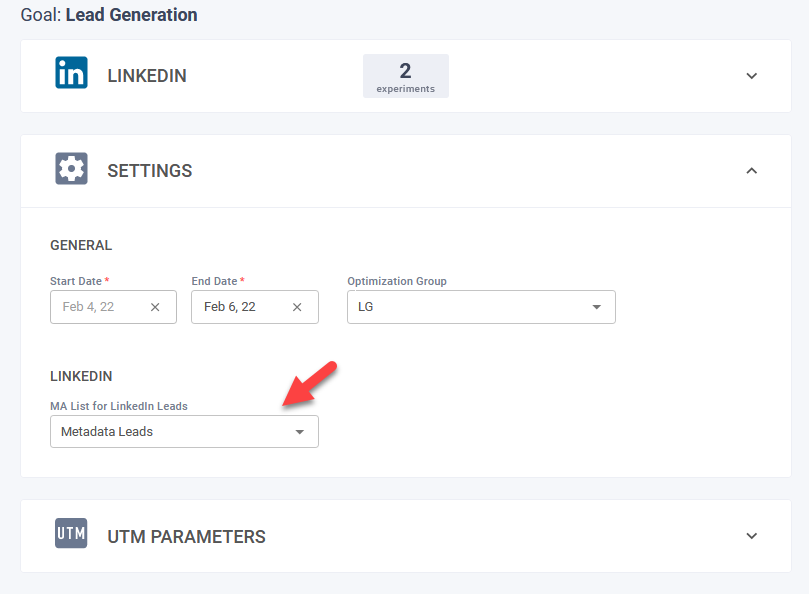Expand the UTM Parameters section chevron

(x=752, y=536)
